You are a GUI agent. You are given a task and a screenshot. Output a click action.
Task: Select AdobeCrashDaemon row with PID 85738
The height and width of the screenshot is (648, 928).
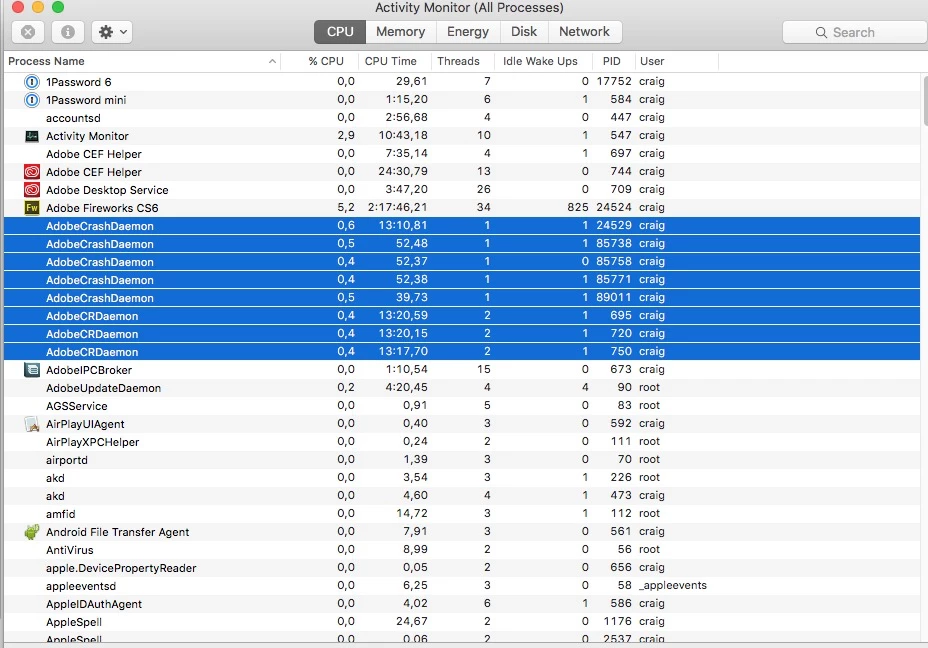point(462,244)
